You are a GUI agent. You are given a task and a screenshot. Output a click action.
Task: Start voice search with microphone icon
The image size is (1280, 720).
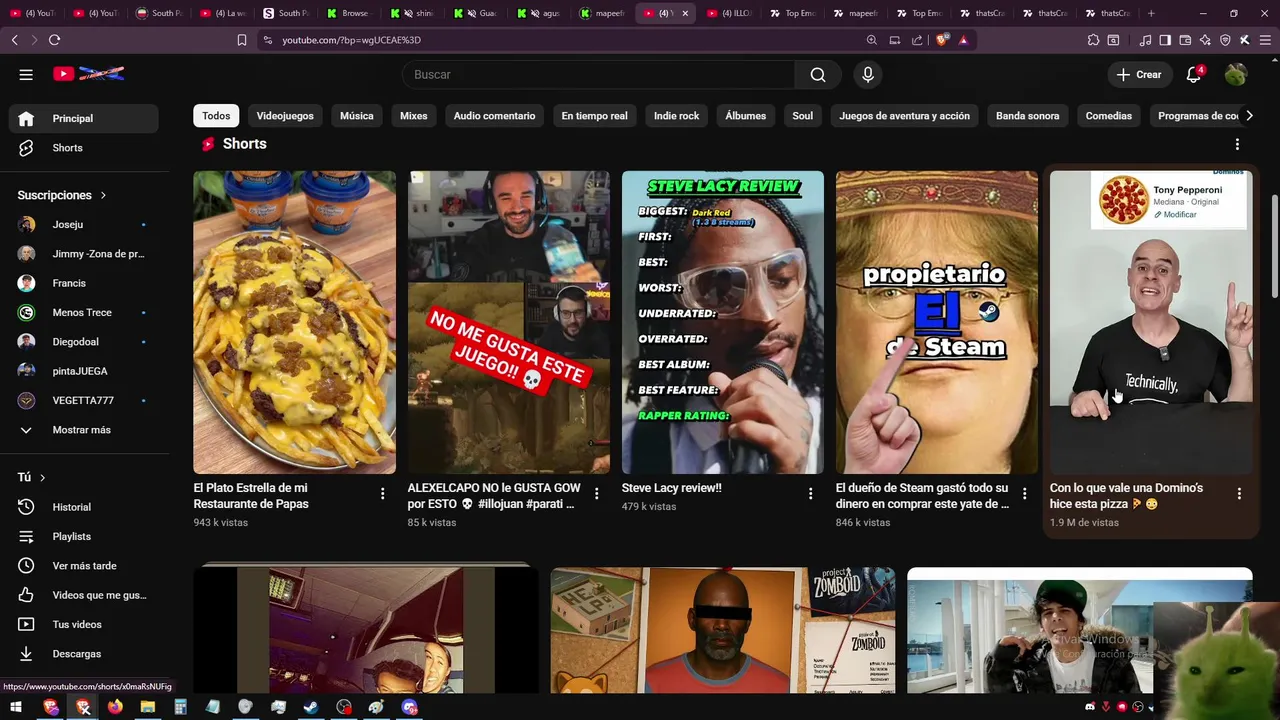(x=868, y=75)
